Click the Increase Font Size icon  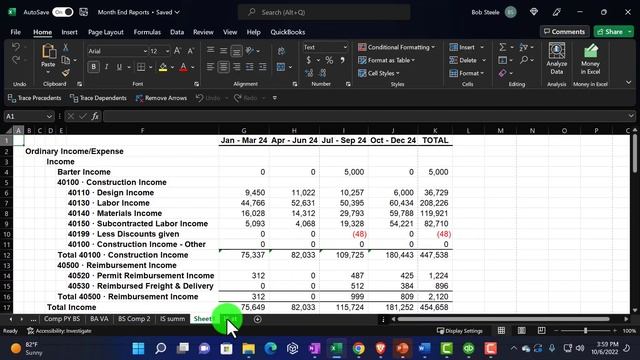coord(177,51)
